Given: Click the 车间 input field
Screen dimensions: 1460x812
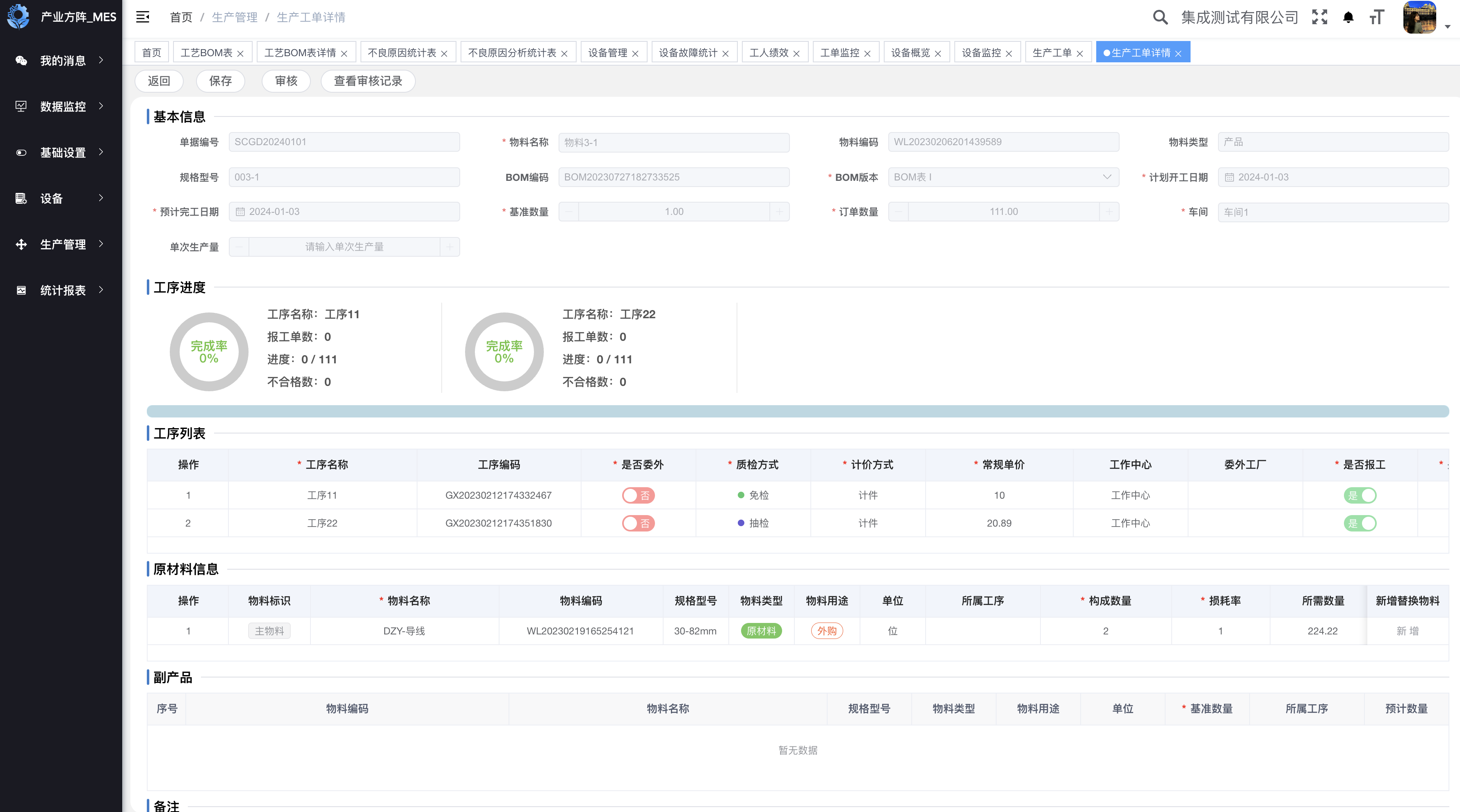Looking at the screenshot, I should click(x=1333, y=212).
